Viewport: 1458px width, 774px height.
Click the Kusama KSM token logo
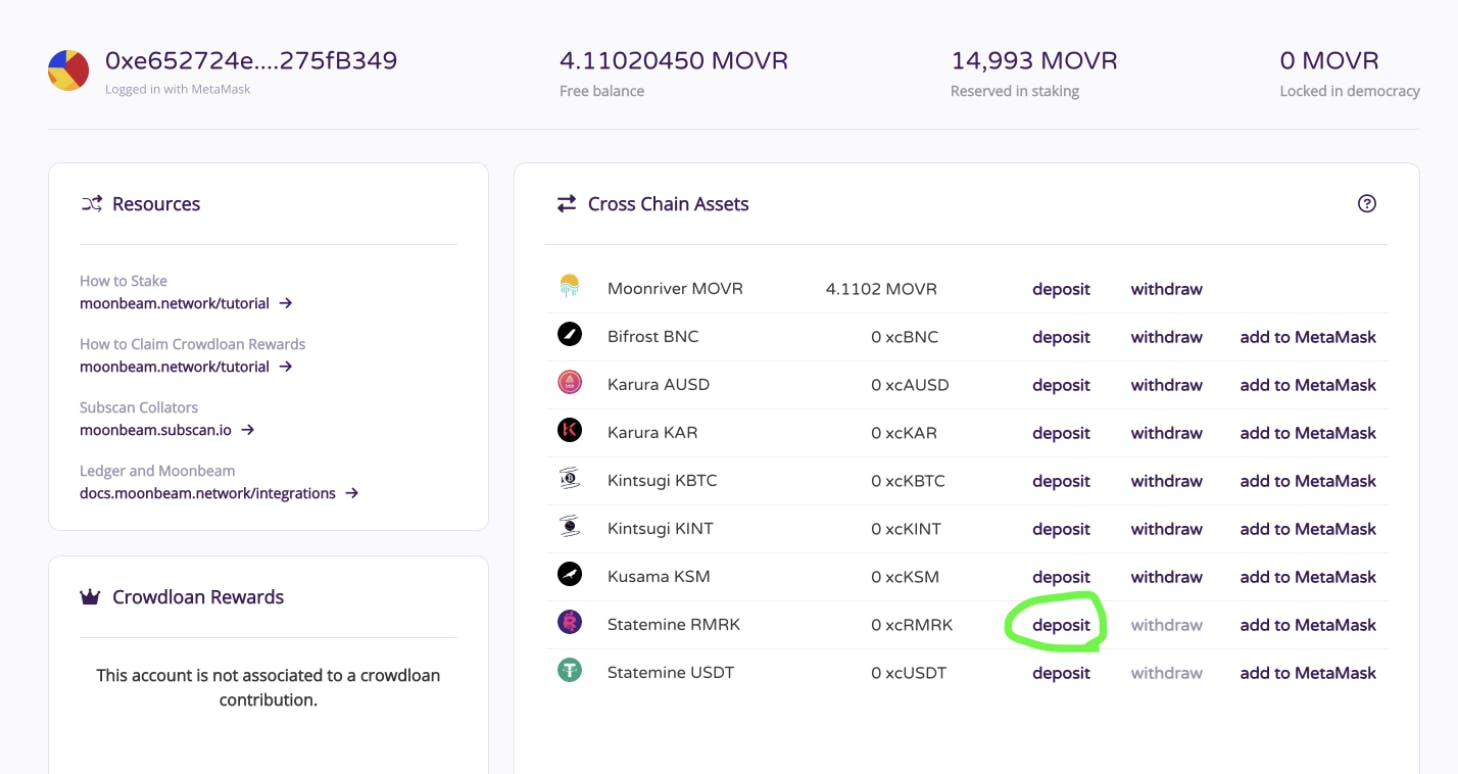pyautogui.click(x=569, y=574)
